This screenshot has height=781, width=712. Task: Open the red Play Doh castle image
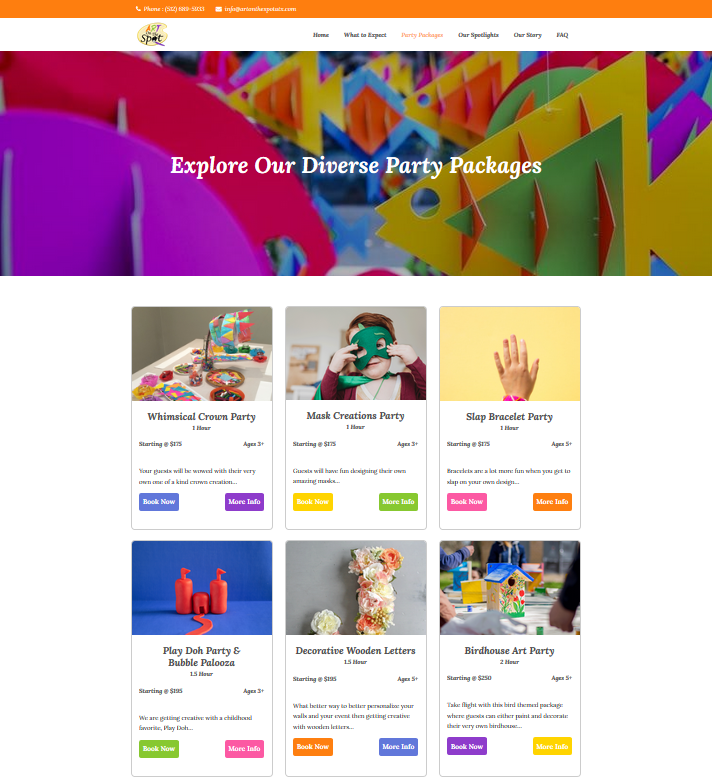(x=202, y=588)
